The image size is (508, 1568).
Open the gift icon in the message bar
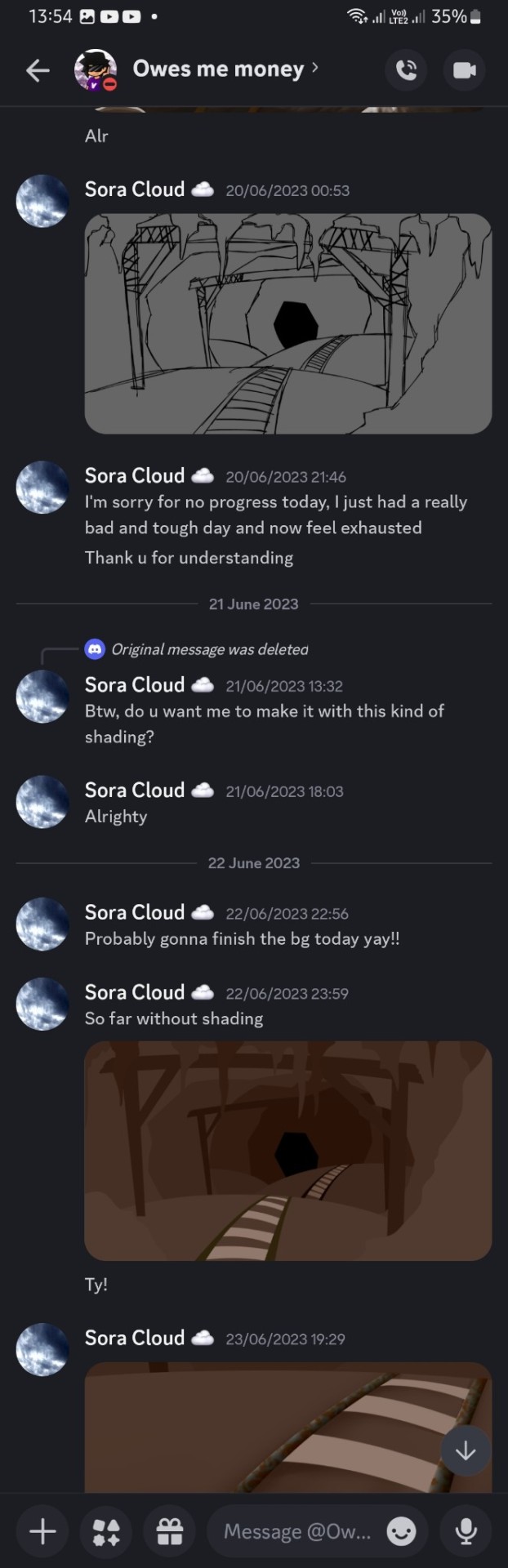pos(170,1531)
